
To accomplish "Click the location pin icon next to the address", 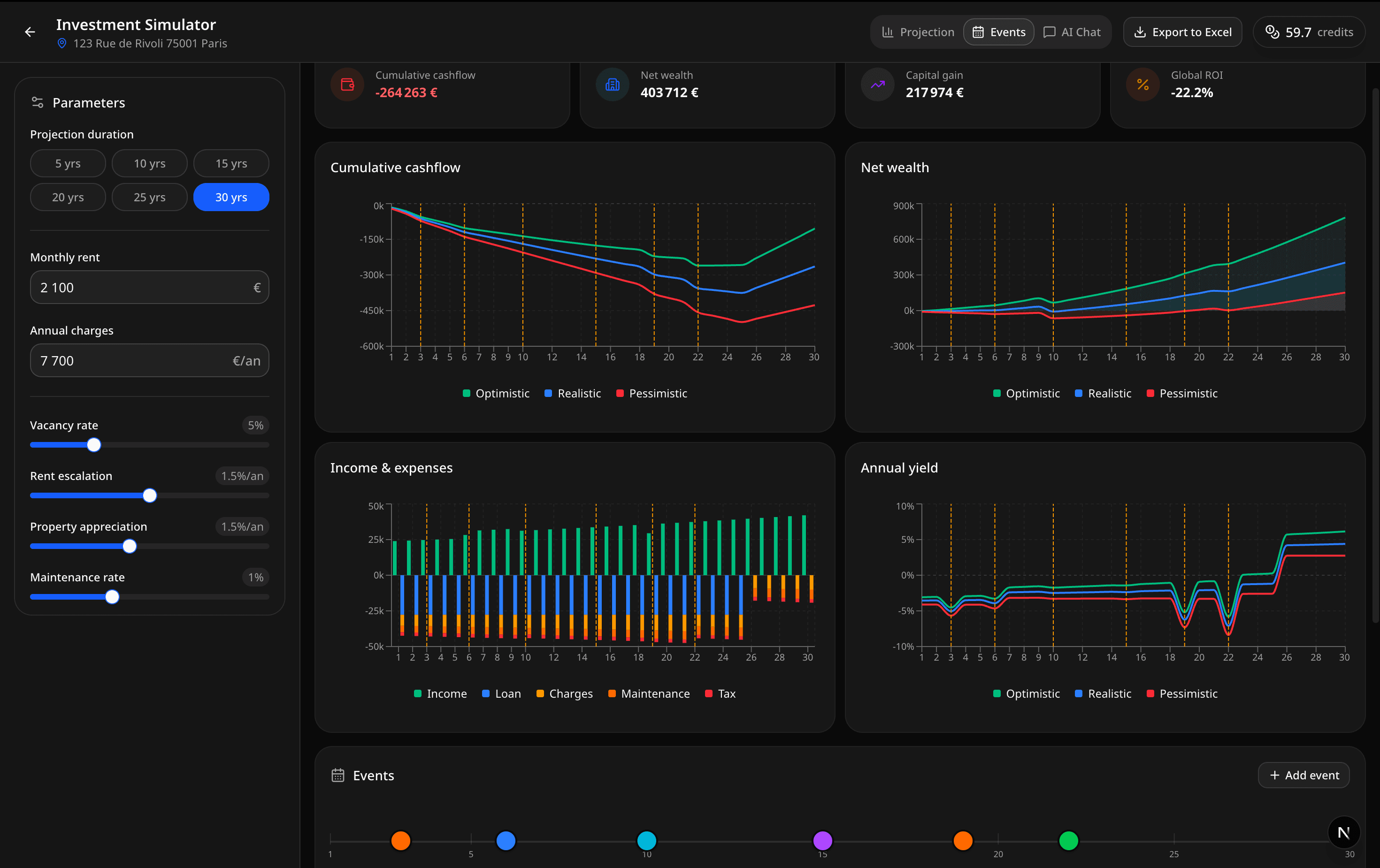I will coord(62,43).
